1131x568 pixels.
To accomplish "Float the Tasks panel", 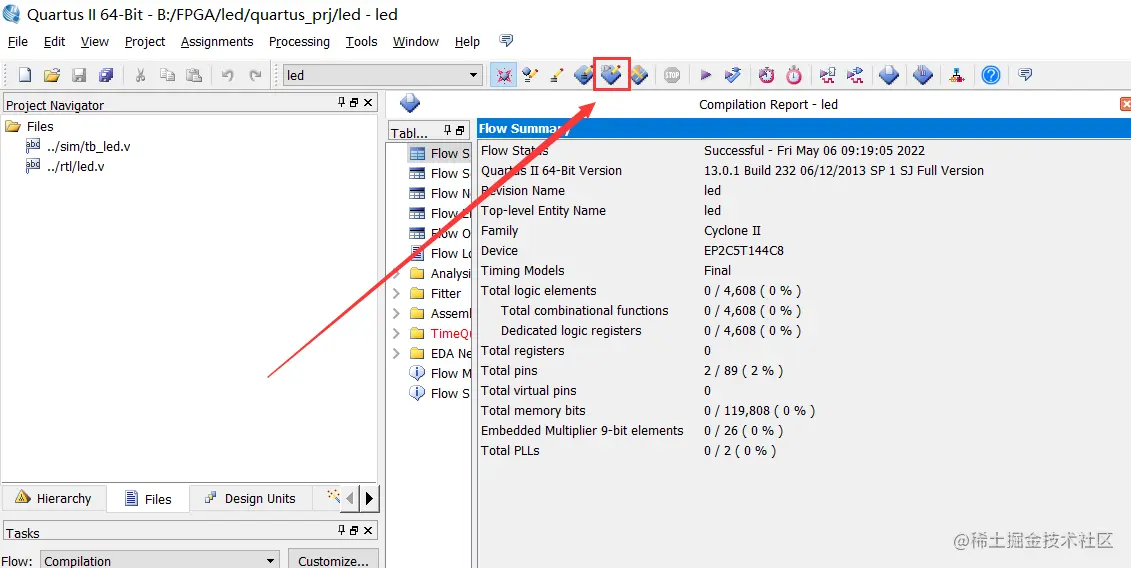I will pos(354,531).
